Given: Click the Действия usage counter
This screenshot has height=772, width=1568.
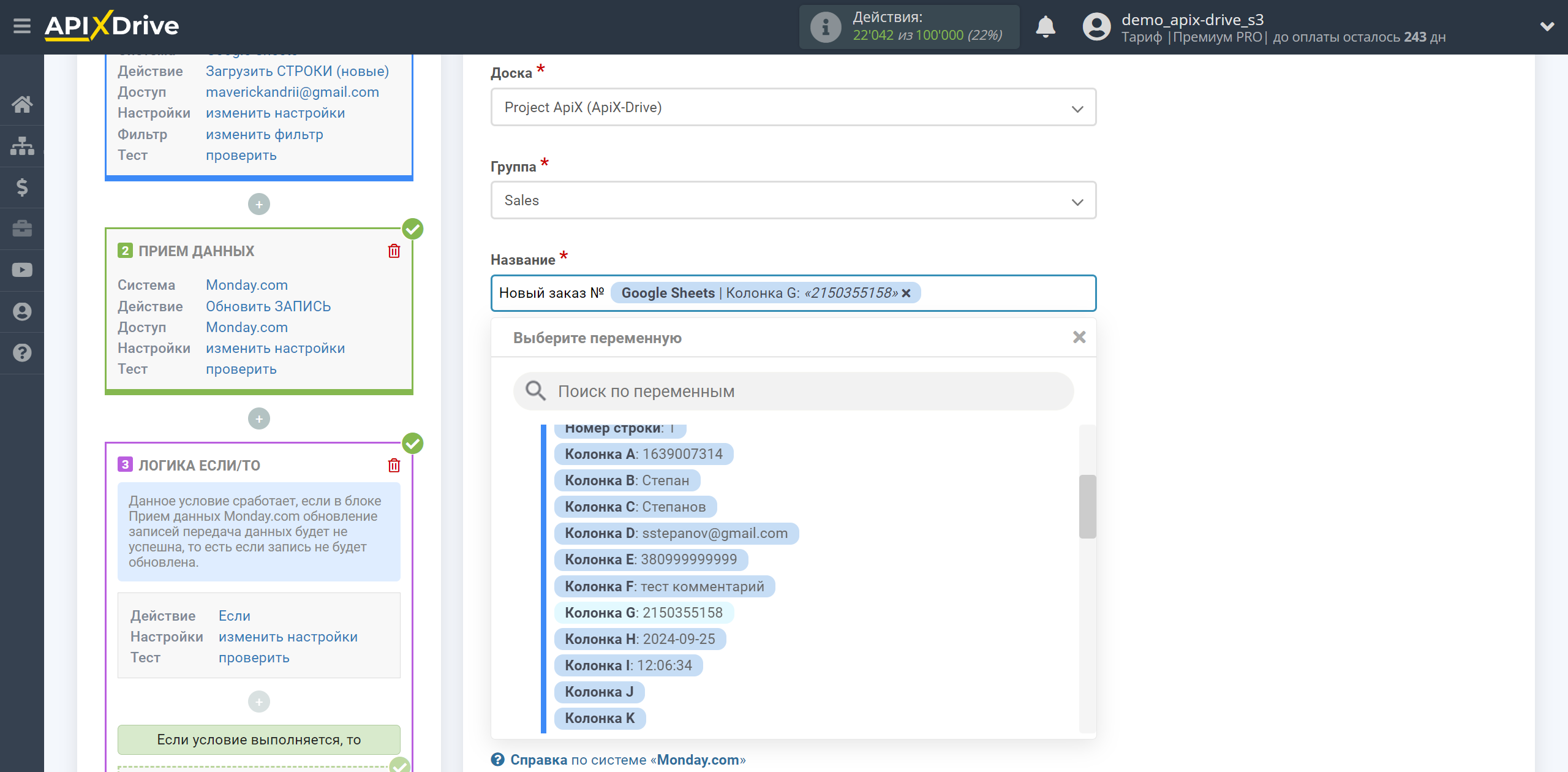Looking at the screenshot, I should coord(909,27).
